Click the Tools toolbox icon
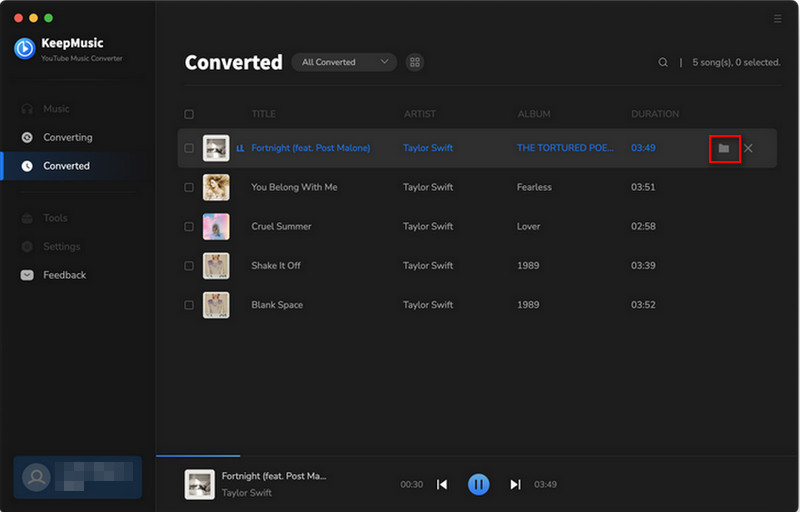This screenshot has width=800, height=512. [x=27, y=218]
